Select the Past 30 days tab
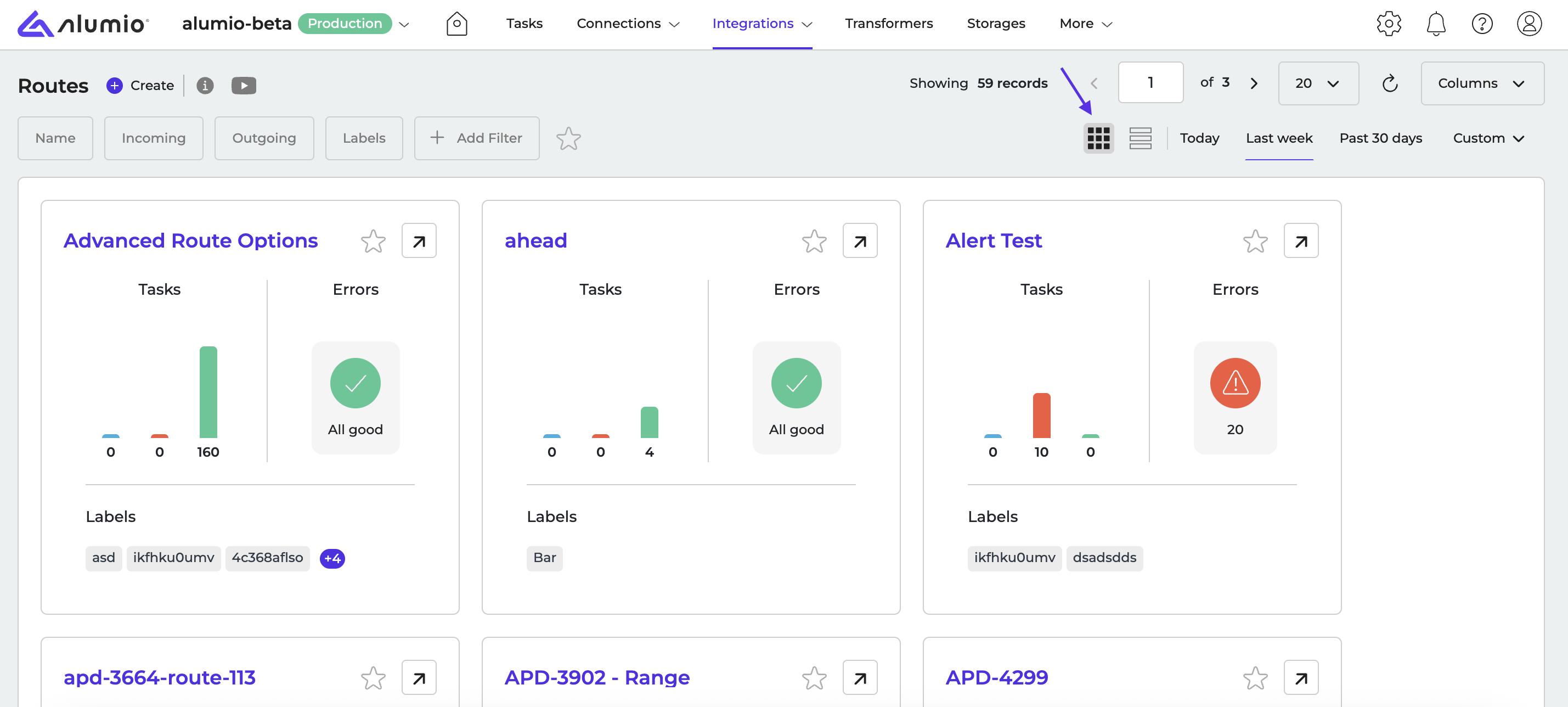Viewport: 1568px width, 707px height. [1380, 138]
